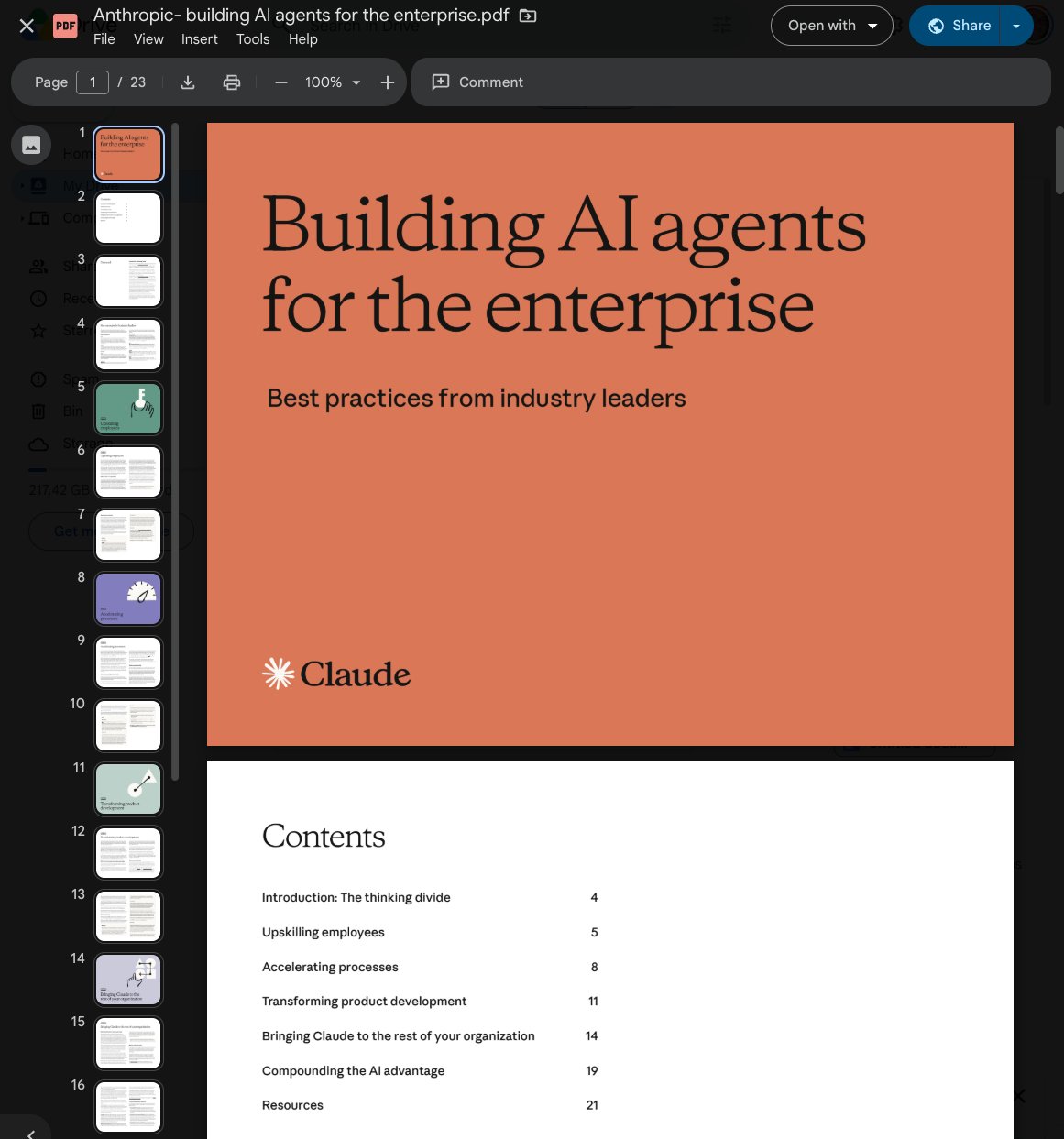Toggle the thumbnail panel image icon

pyautogui.click(x=31, y=145)
